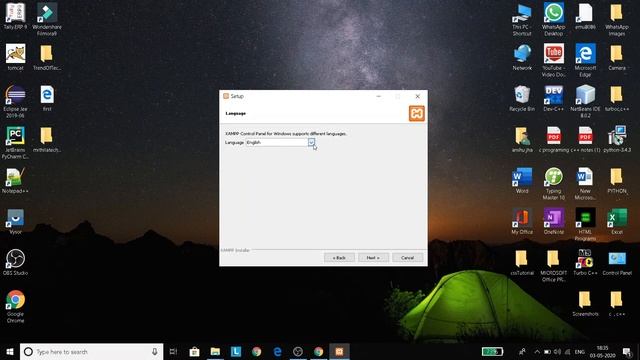Select NetBeans IDE desktop icon
This screenshot has height=360, width=640.
[585, 102]
